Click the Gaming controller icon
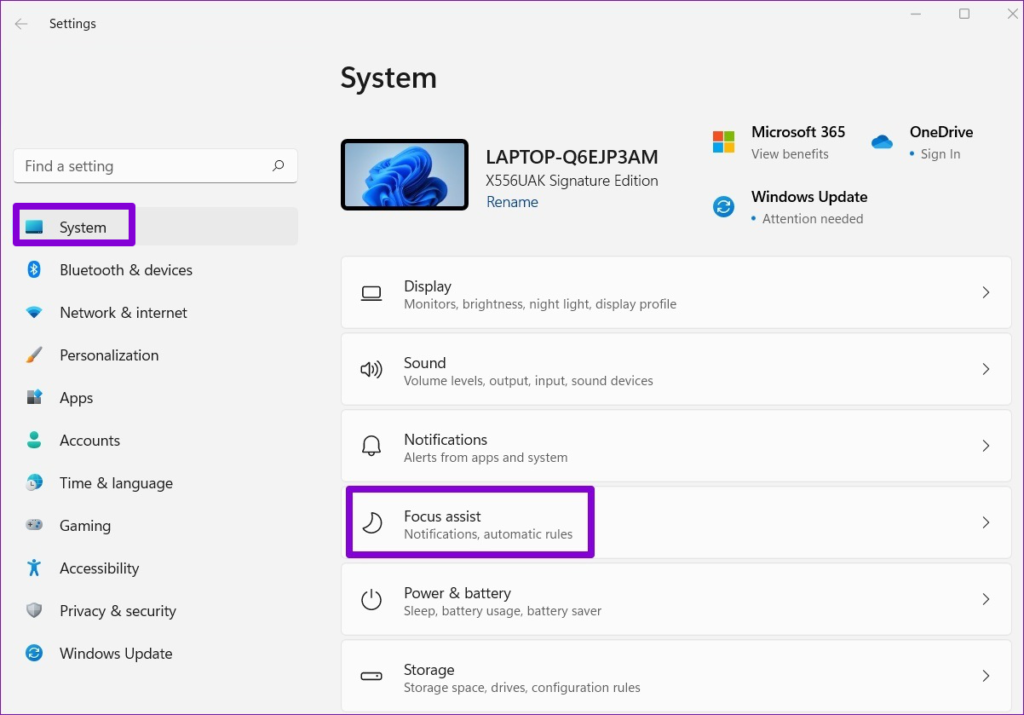The image size is (1024, 715). 34,526
